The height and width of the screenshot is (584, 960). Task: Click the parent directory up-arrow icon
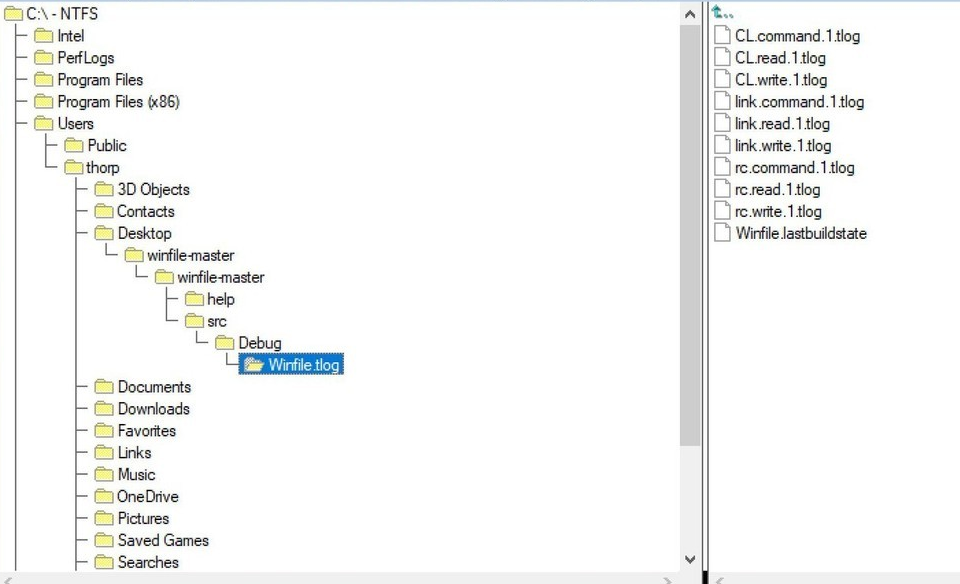(722, 14)
